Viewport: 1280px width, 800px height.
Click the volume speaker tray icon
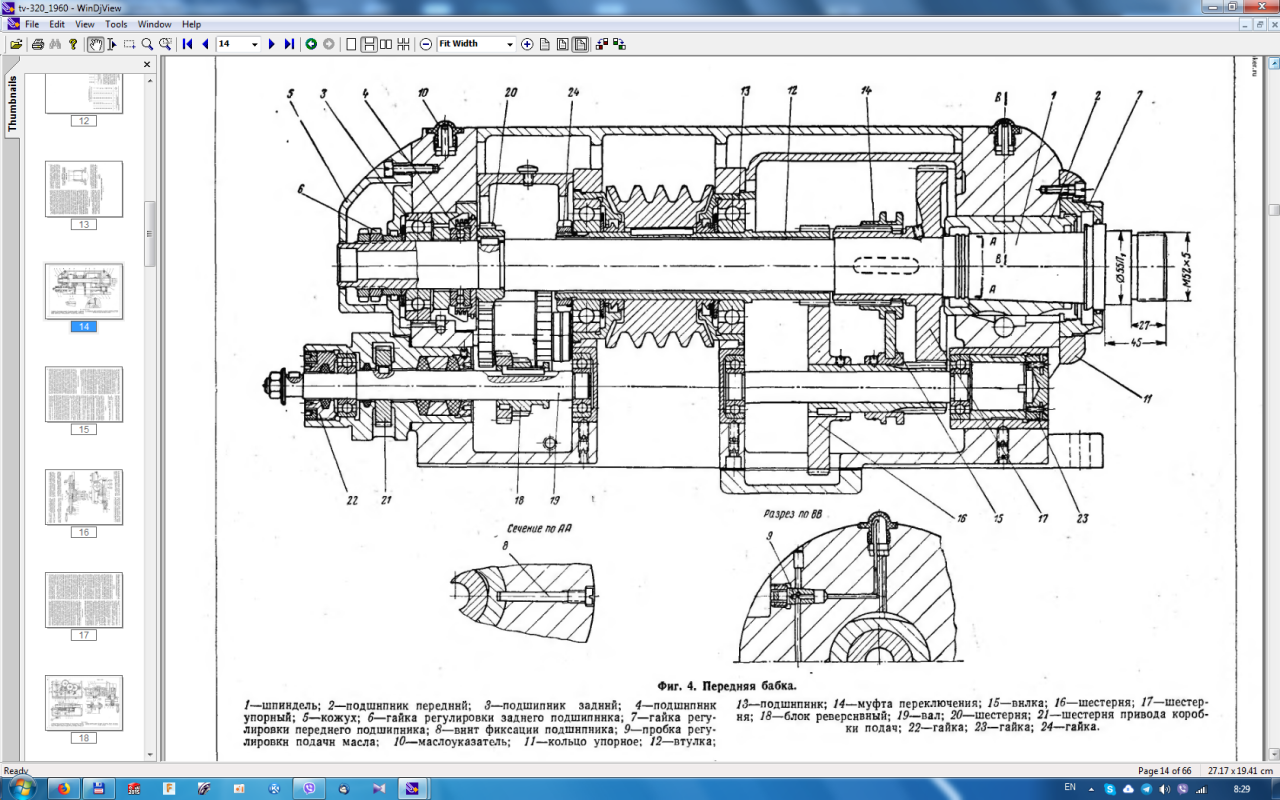tap(1164, 788)
